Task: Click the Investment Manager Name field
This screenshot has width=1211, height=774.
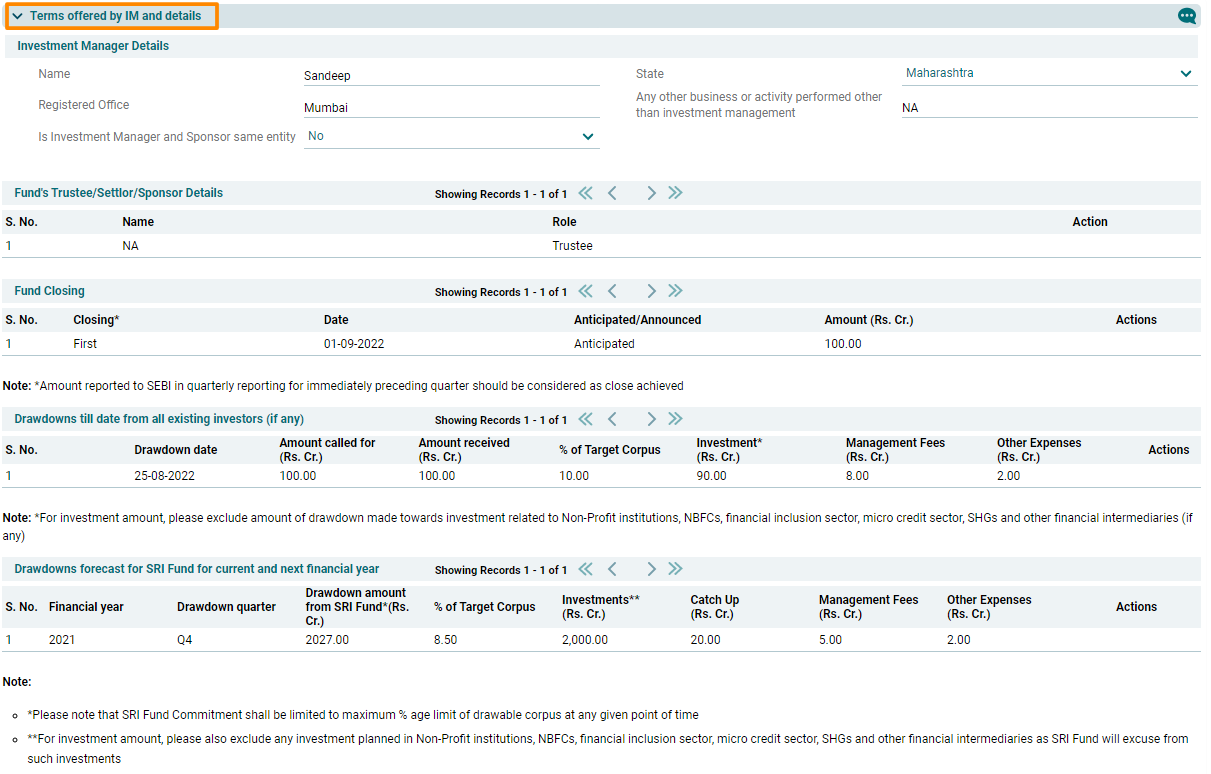Action: tap(451, 76)
